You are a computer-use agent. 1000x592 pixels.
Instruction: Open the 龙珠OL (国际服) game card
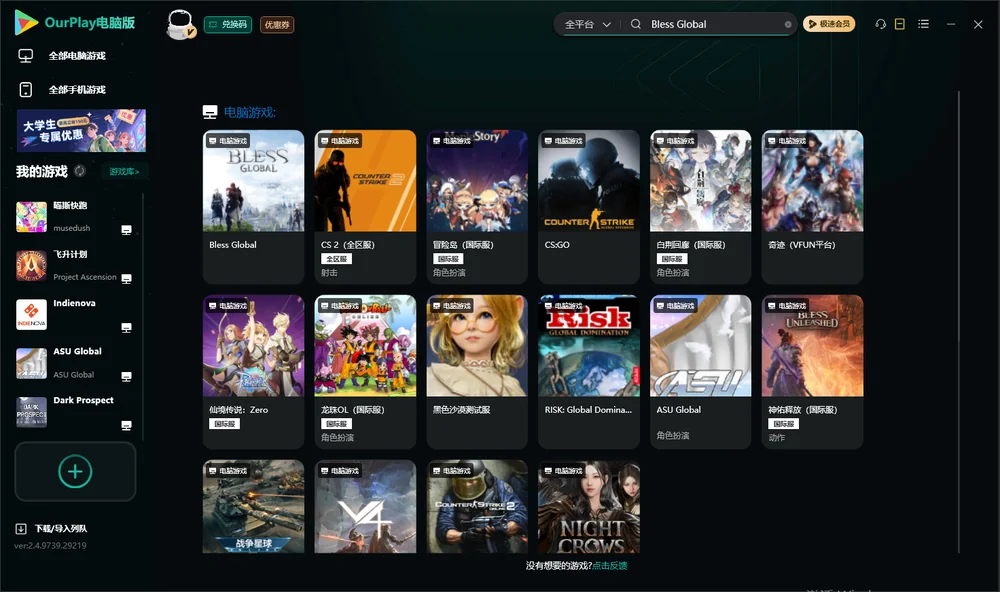tap(365, 372)
